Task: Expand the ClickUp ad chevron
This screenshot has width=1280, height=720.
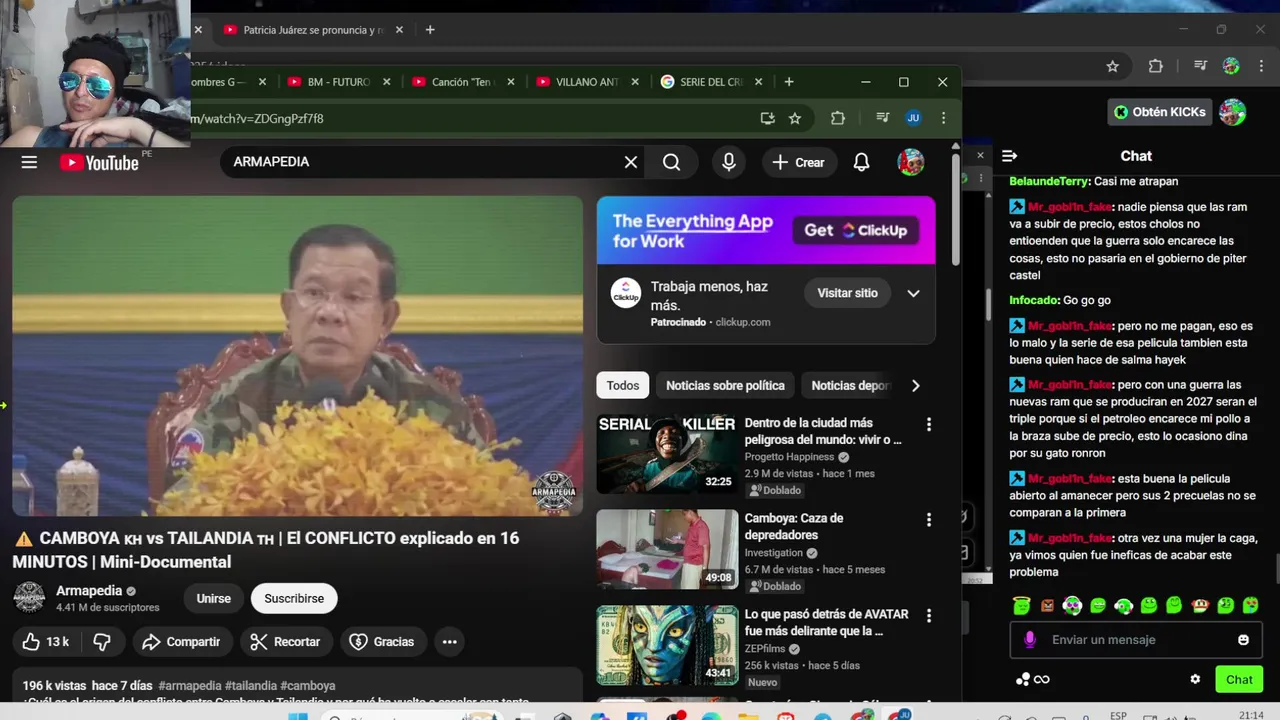Action: point(913,293)
